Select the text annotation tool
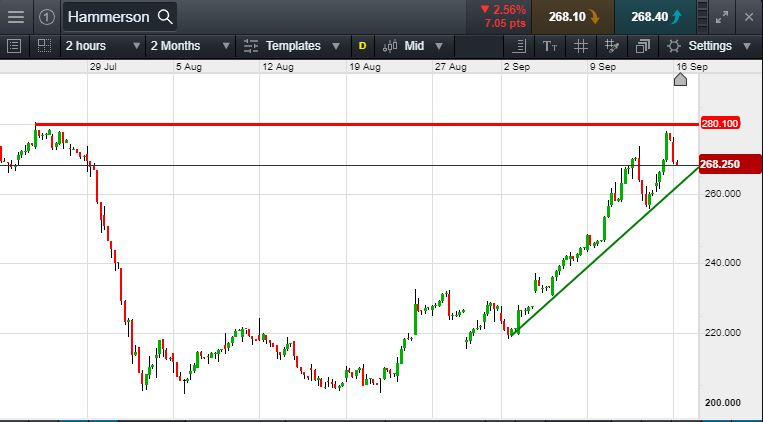 pyautogui.click(x=550, y=46)
